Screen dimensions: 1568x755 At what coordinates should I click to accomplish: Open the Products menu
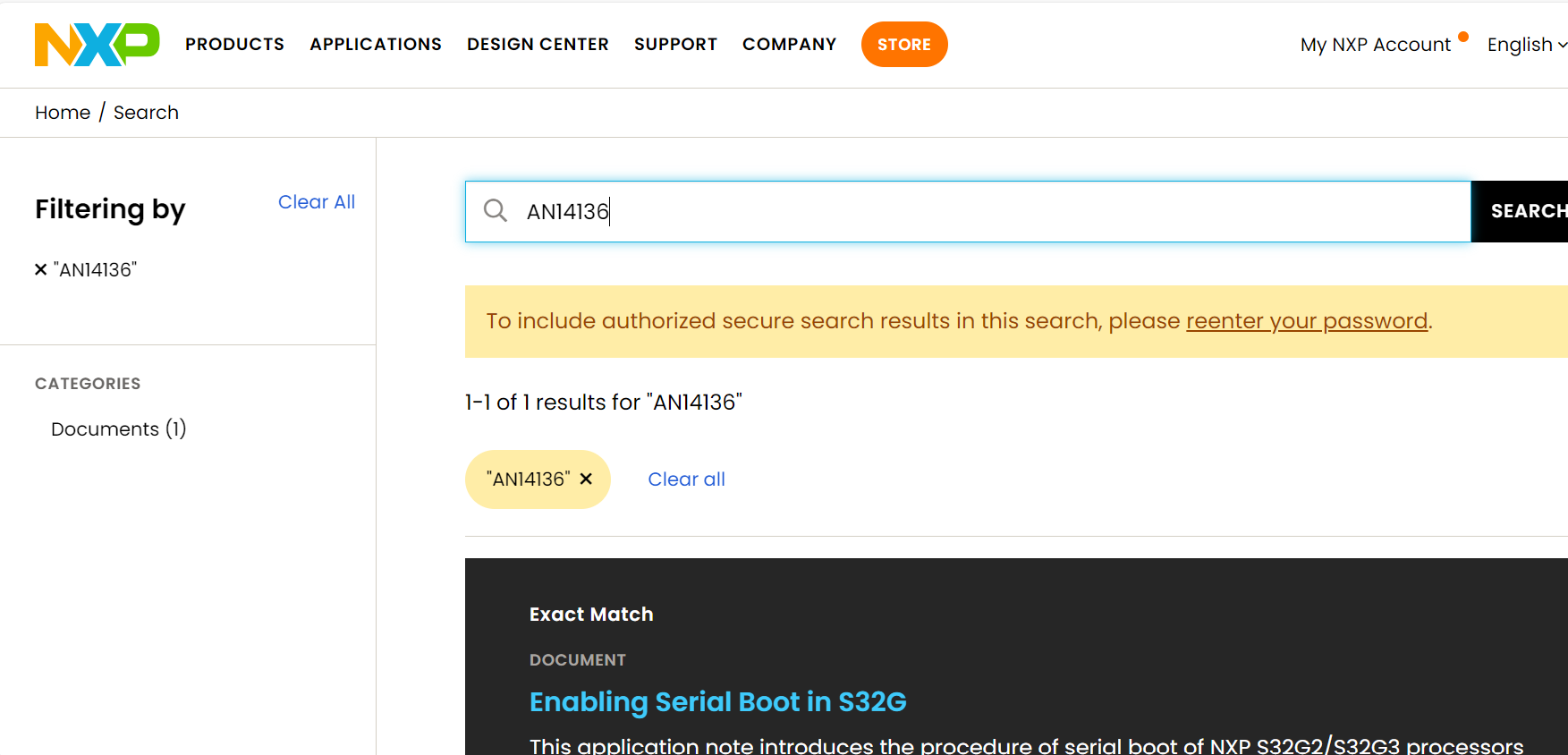234,45
